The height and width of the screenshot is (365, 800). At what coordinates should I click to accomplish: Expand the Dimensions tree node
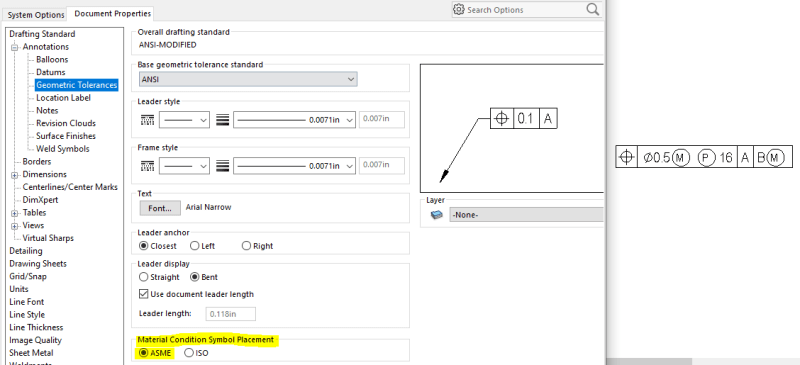[x=15, y=175]
